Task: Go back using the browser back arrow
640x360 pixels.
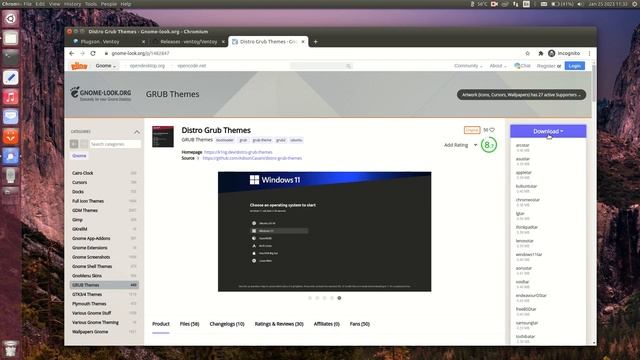Action: point(72,53)
